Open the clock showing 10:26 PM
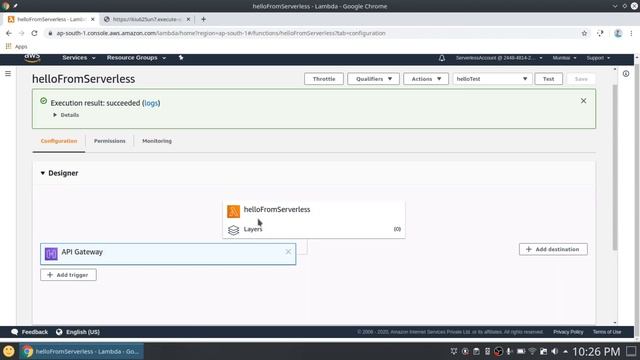The width and height of the screenshot is (640, 360). click(596, 351)
